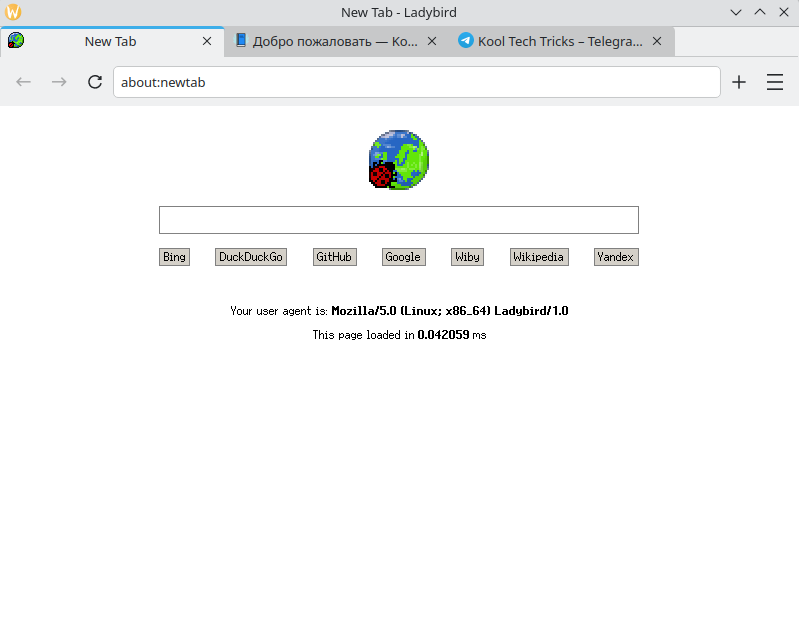Switch to the New Tab tab

[112, 41]
